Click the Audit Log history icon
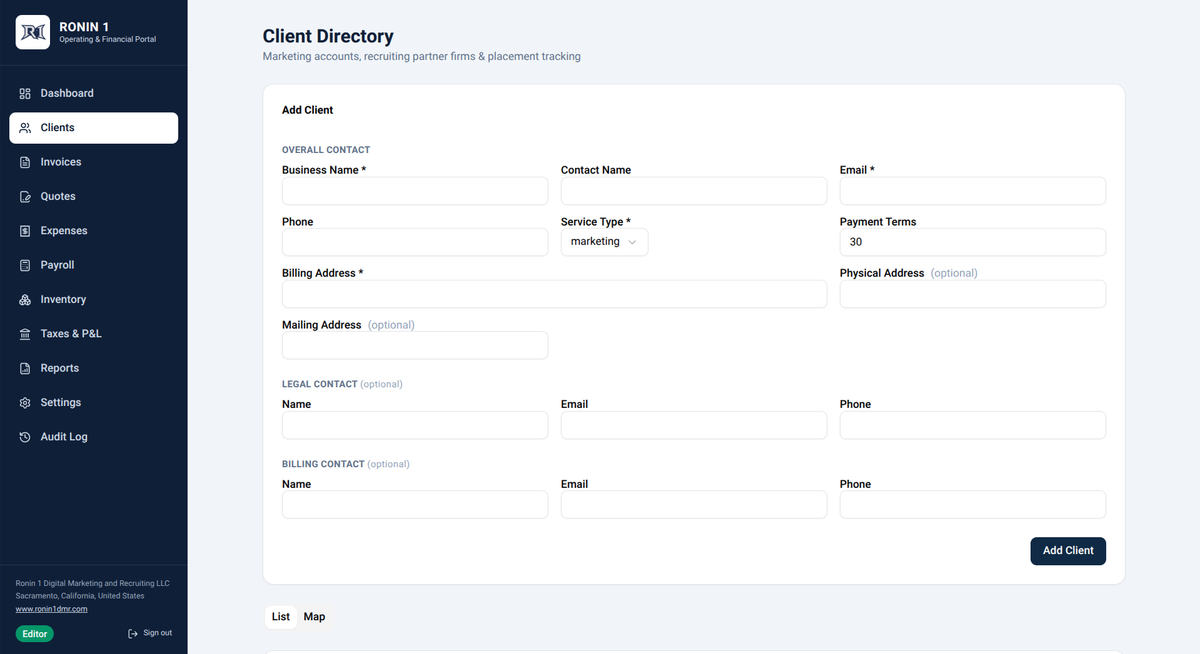 point(25,437)
